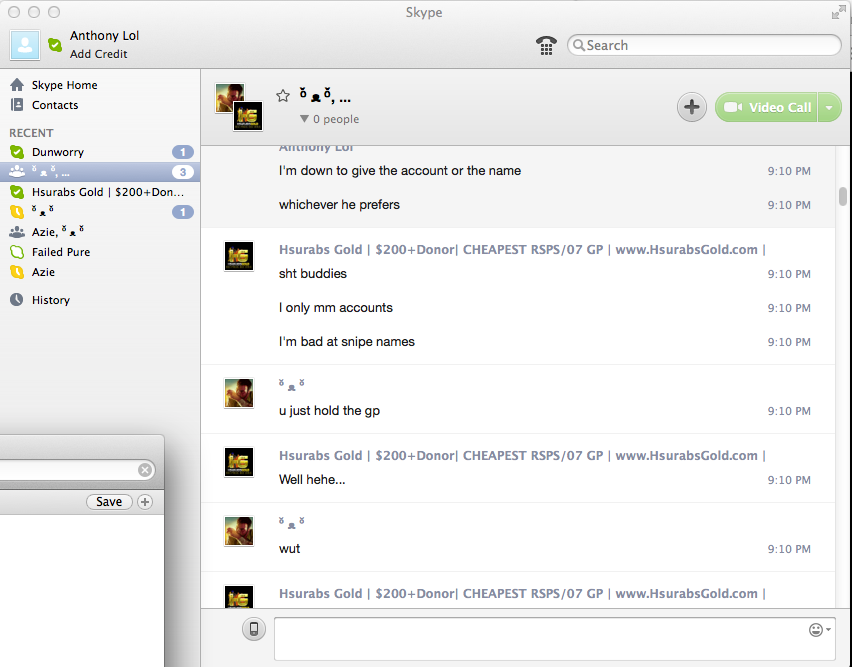
Task: Click the Contacts book icon
Action: point(17,105)
